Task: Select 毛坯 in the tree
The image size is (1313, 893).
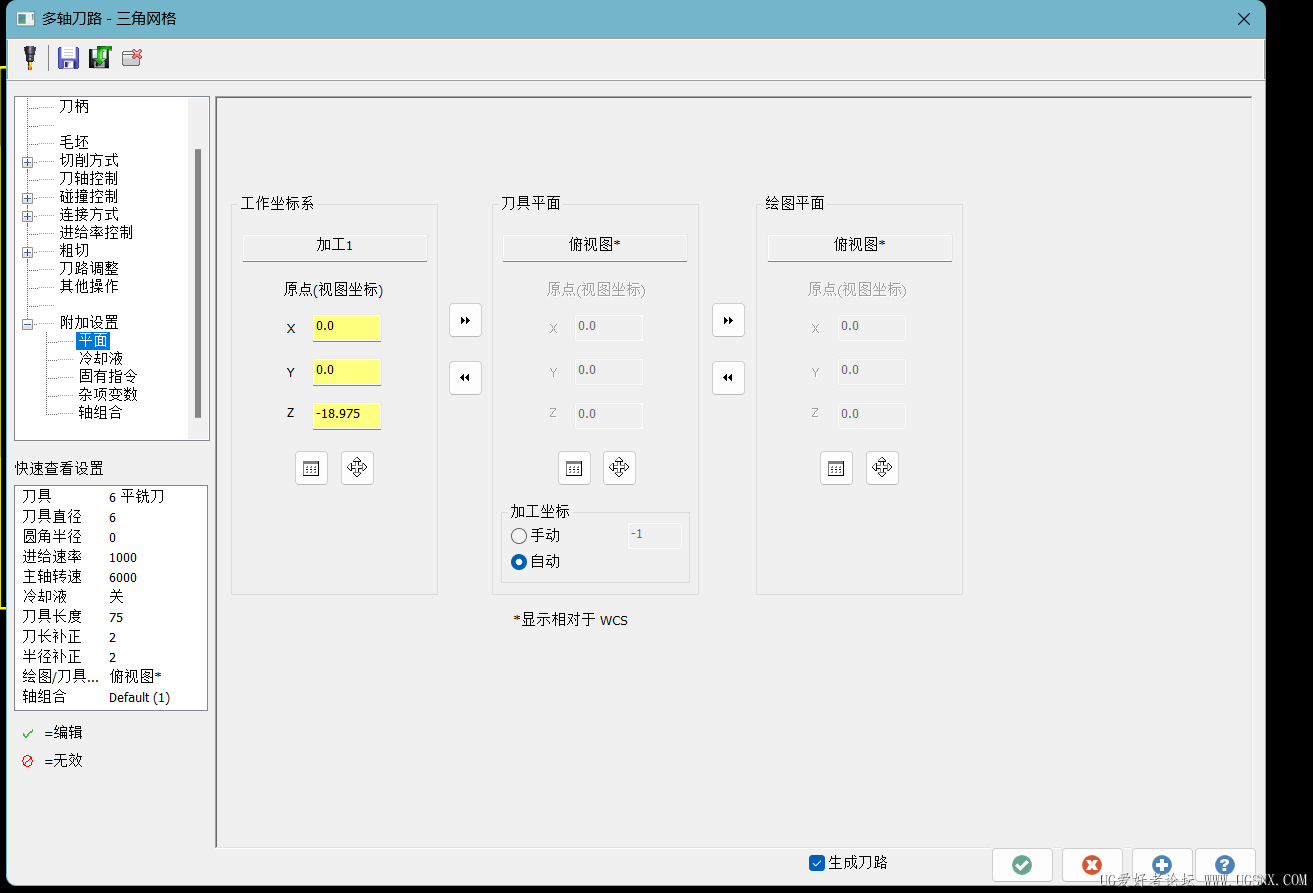Action: pos(74,142)
